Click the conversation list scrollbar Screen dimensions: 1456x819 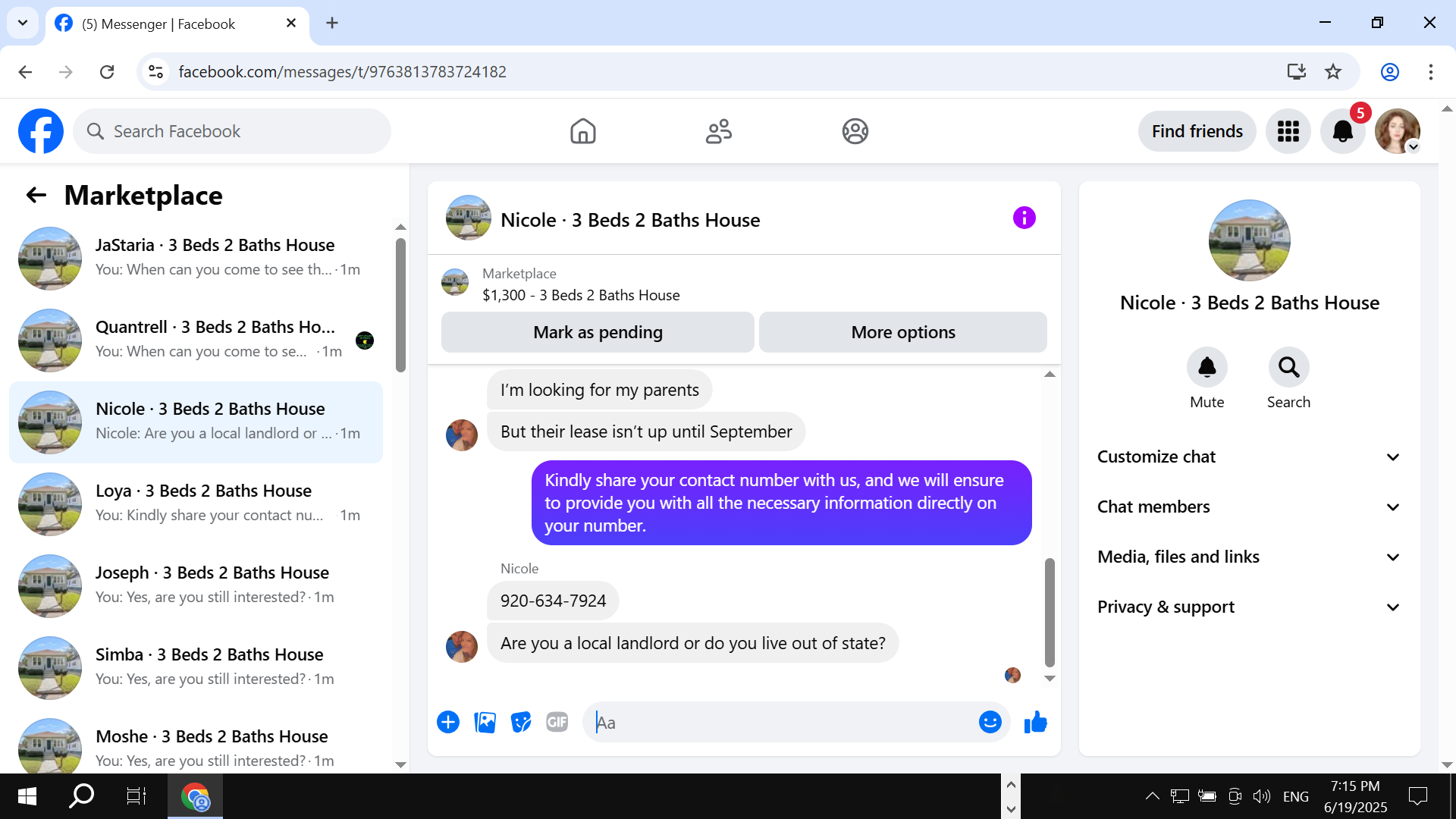coord(400,306)
